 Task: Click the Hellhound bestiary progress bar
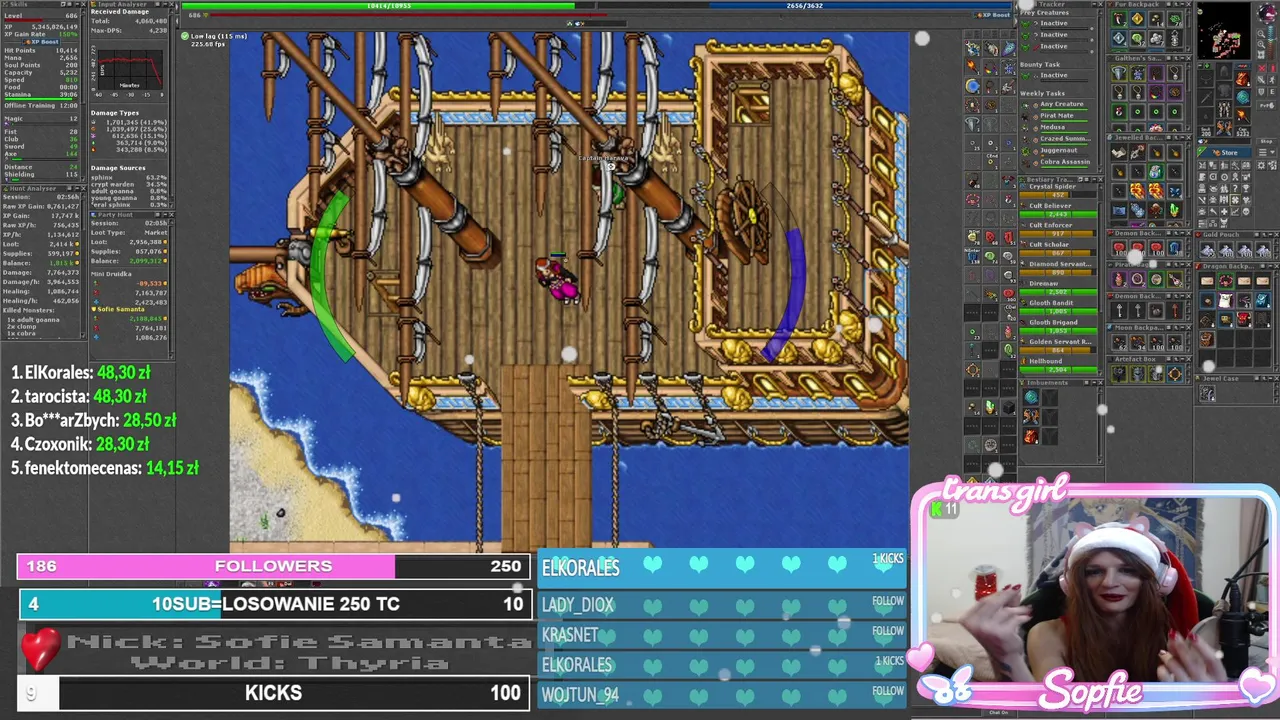(1058, 370)
